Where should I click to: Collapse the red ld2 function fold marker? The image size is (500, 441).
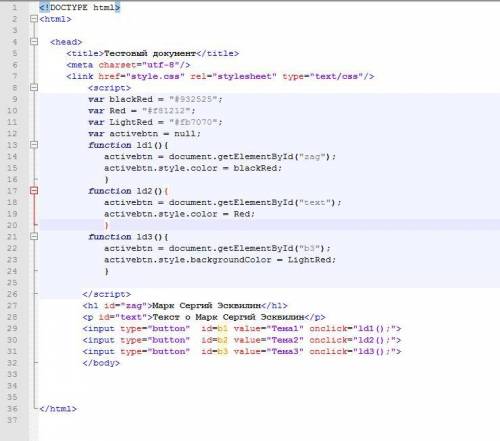(34, 191)
